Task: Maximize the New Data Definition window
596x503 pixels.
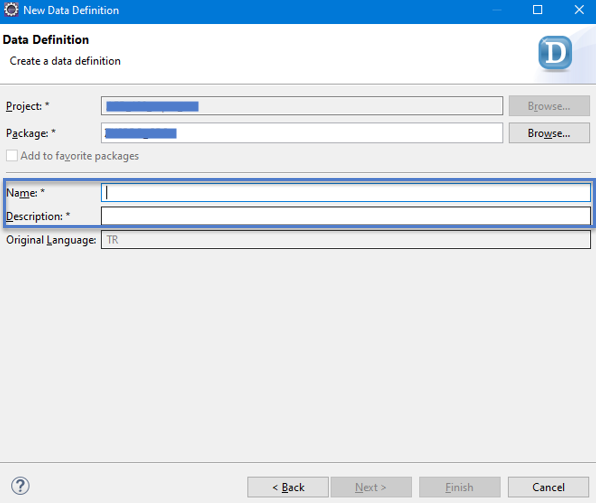Action: [x=537, y=10]
